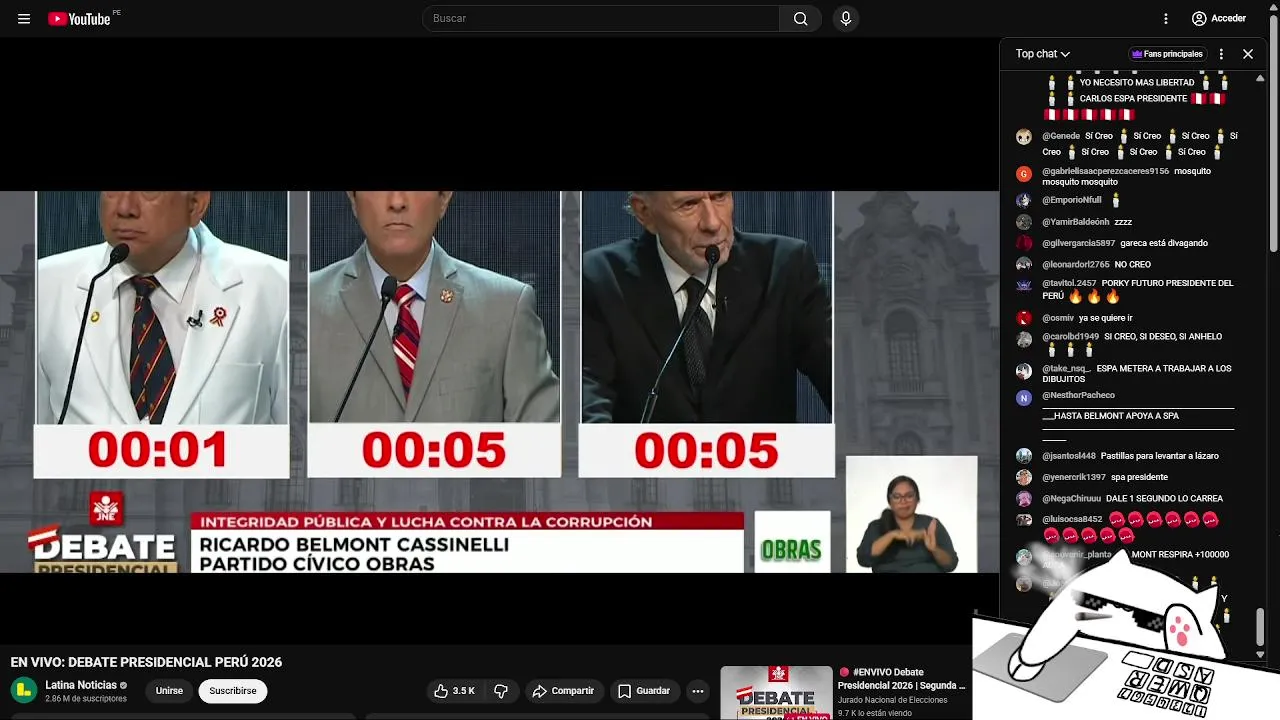Click the 'gareca está divagando' message

tap(1164, 243)
